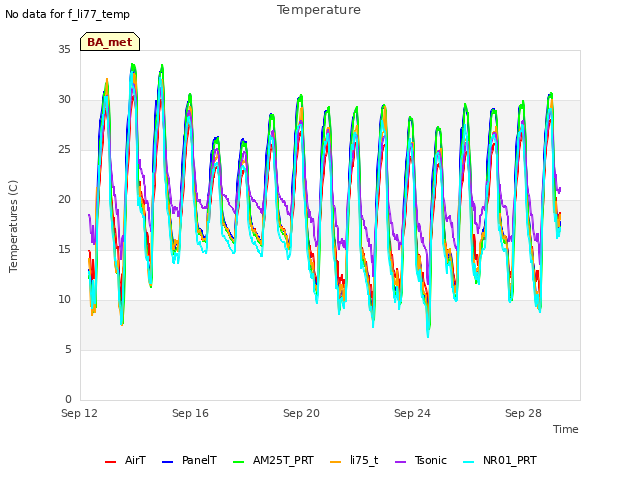This screenshot has width=640, height=480.
Task: Click the 35 y-axis tick label
Action: coord(64,50)
